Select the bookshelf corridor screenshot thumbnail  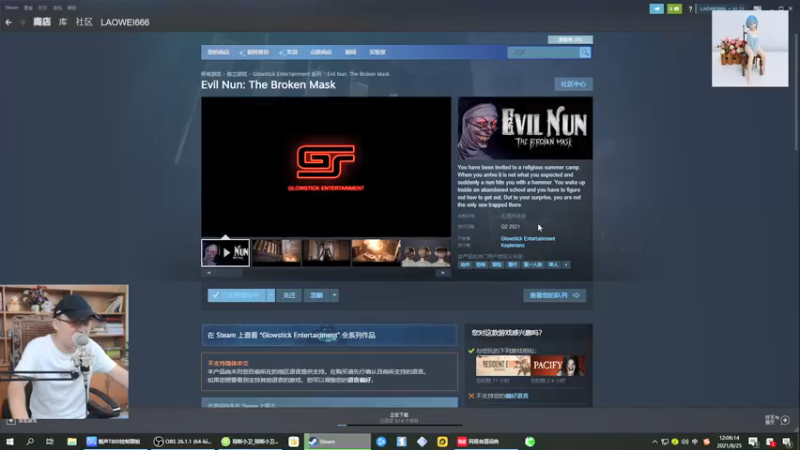click(x=276, y=253)
